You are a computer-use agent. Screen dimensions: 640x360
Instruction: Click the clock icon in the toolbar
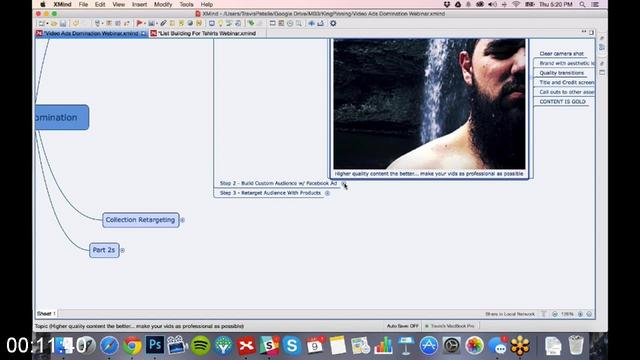tap(290, 24)
